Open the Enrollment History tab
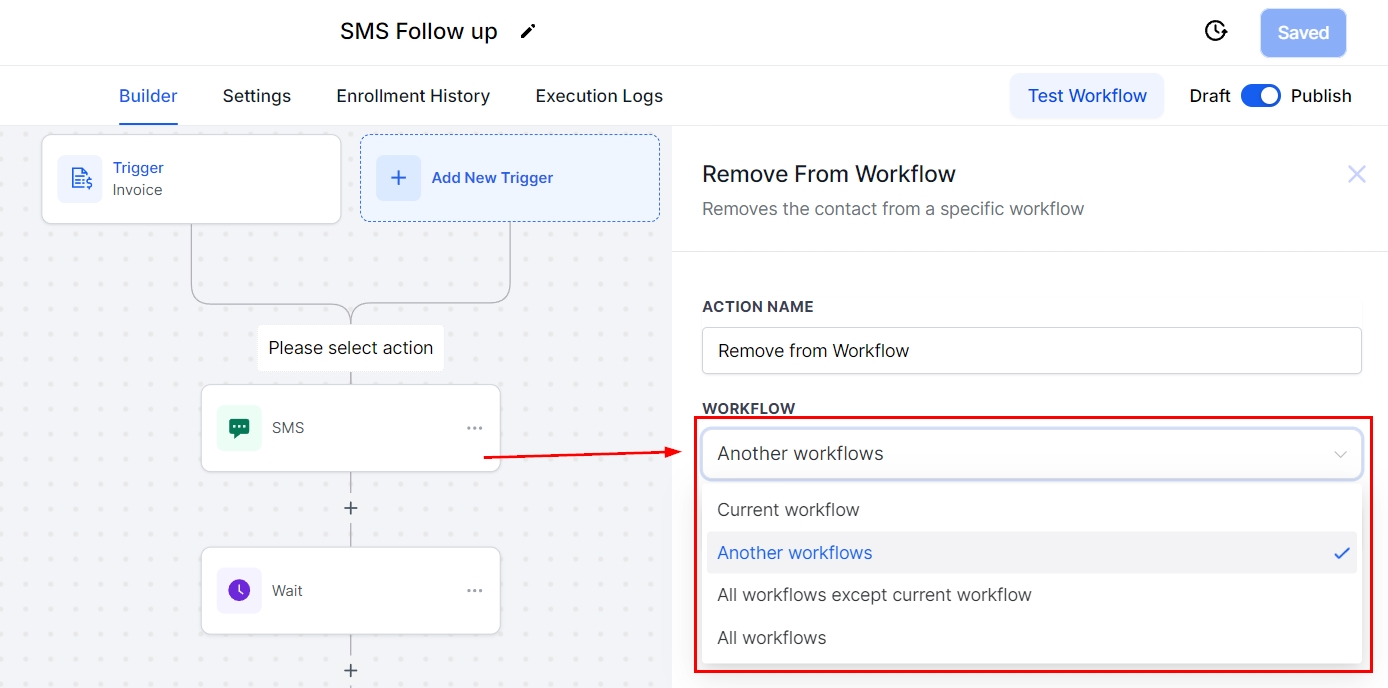 [413, 96]
